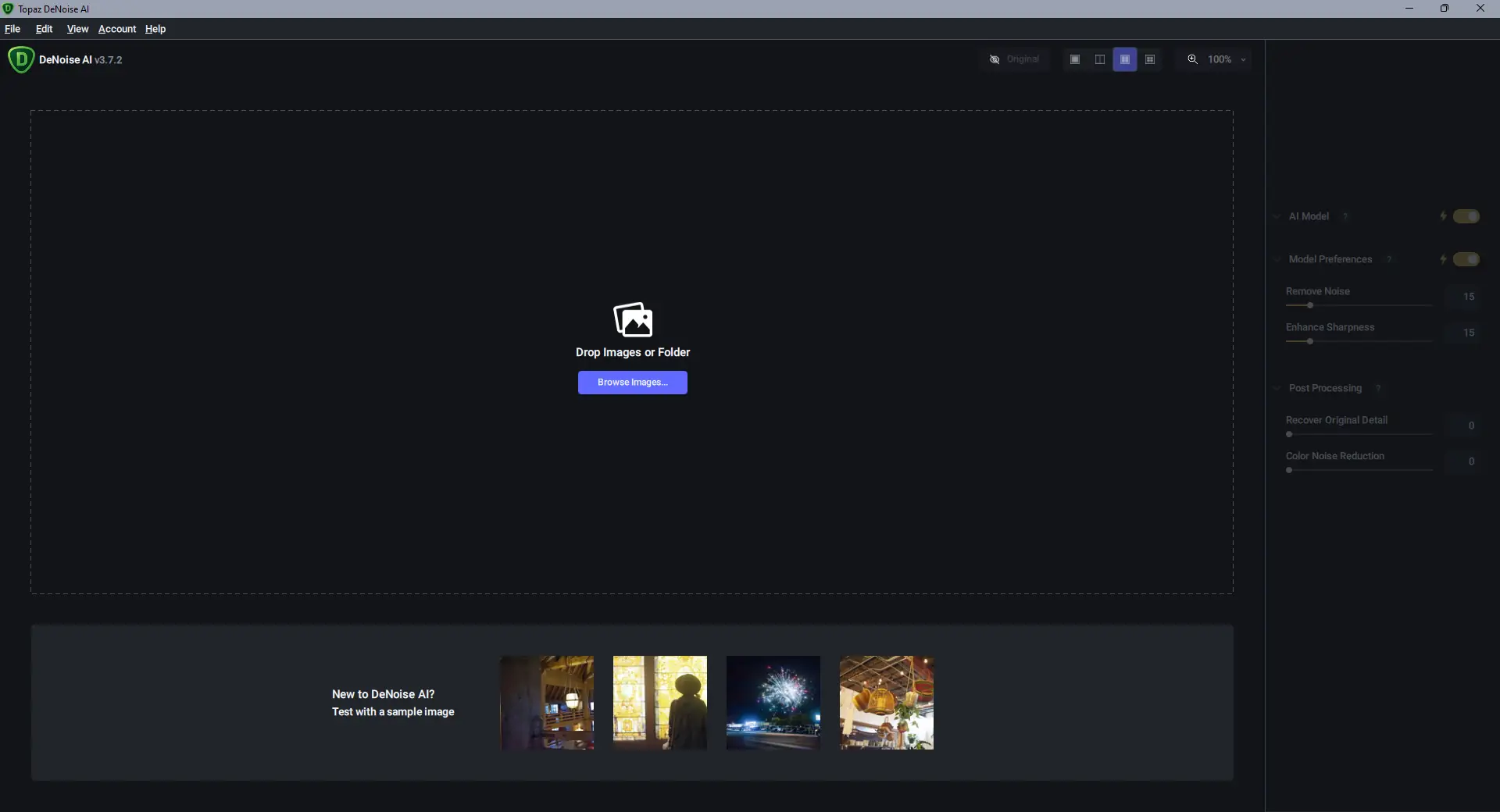This screenshot has width=1500, height=812.
Task: Click the Color Noise Reduction label
Action: [1335, 456]
